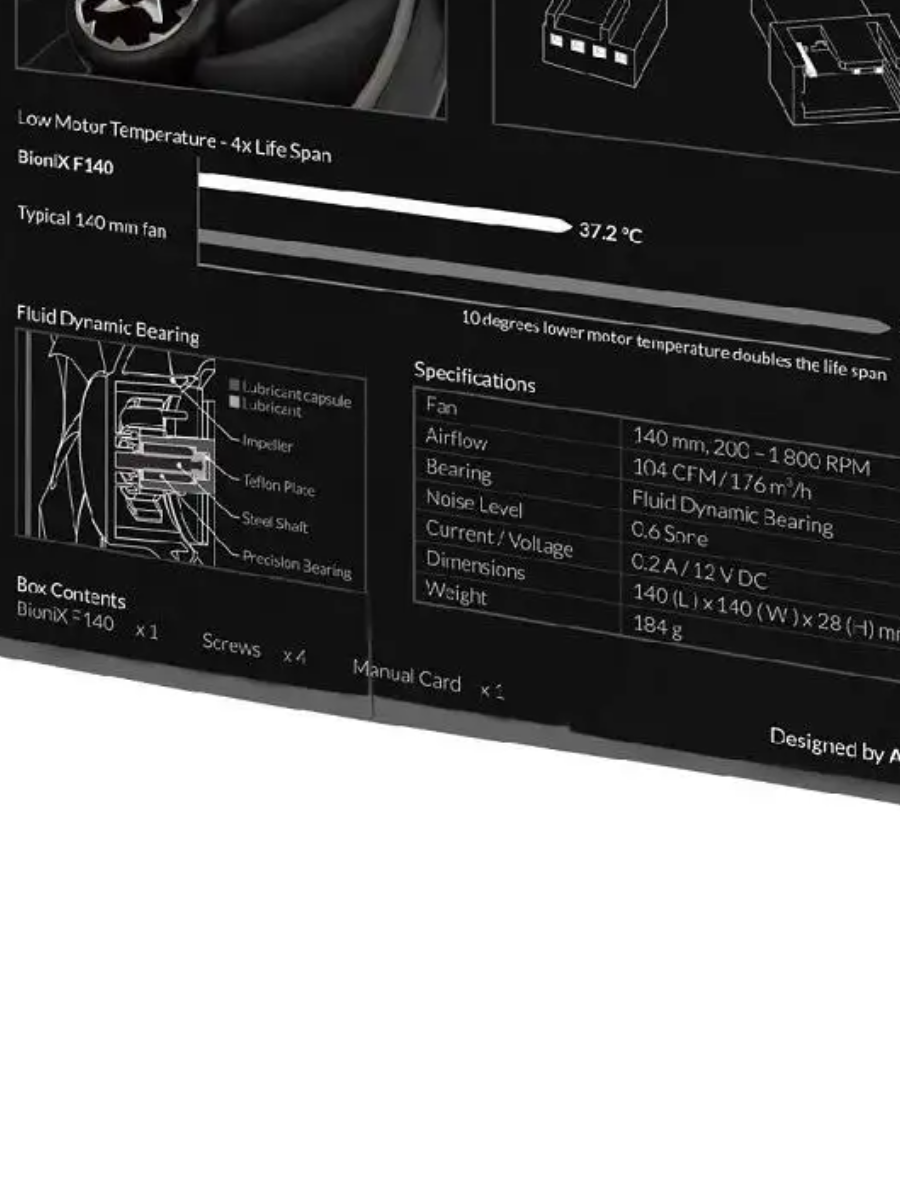Click the "Specifications" table heading
This screenshot has height=1200, width=900.
(475, 377)
